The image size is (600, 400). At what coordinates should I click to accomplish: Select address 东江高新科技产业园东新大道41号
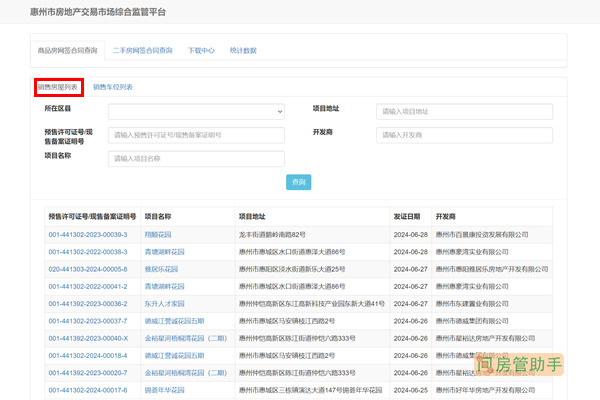312,304
